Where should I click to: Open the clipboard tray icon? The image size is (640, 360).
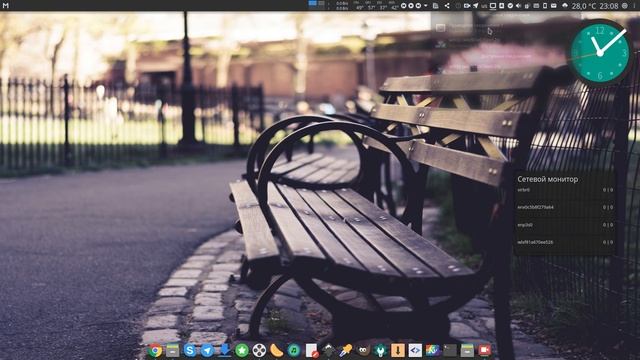click(x=436, y=6)
